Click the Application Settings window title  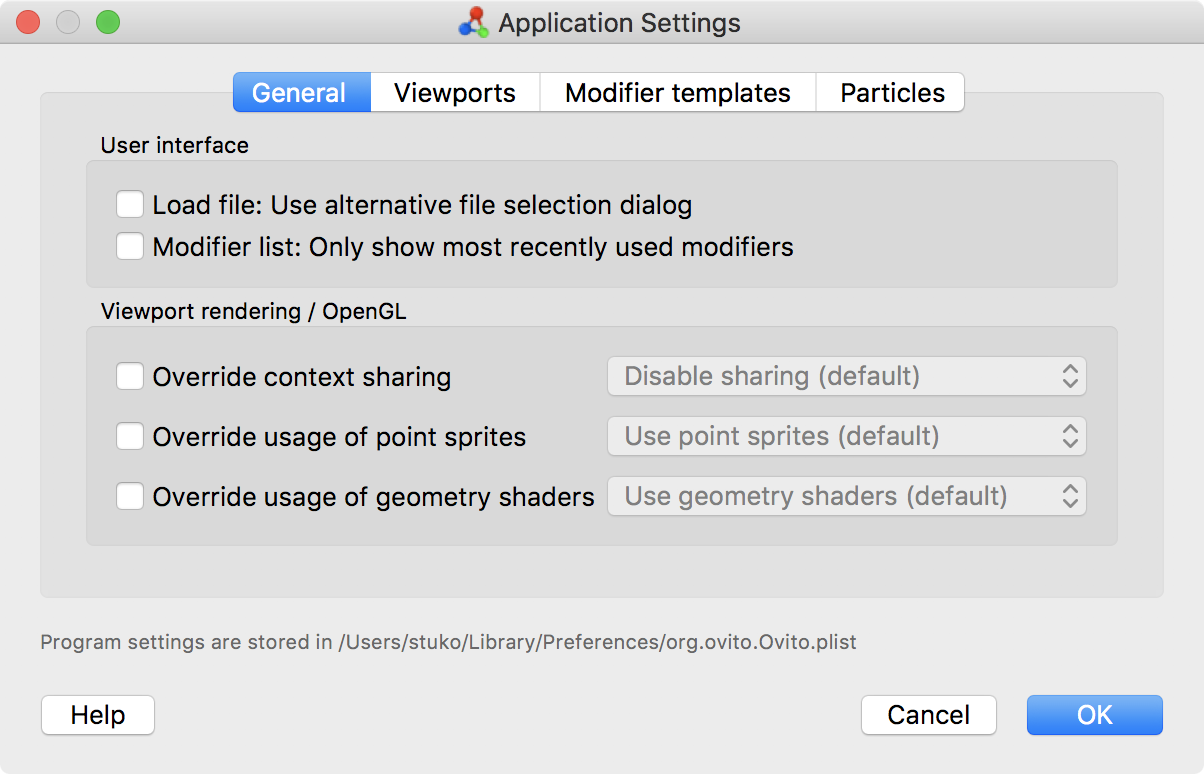click(x=619, y=23)
